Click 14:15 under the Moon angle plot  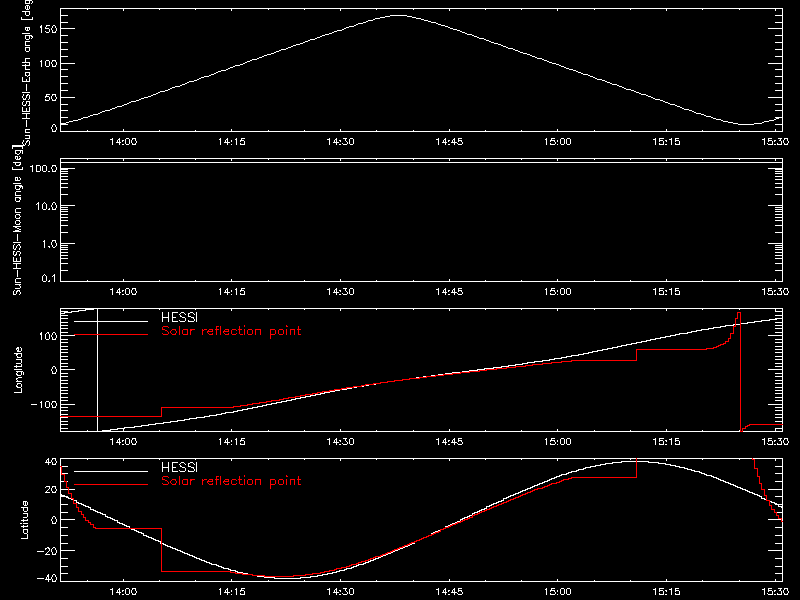pyautogui.click(x=232, y=292)
